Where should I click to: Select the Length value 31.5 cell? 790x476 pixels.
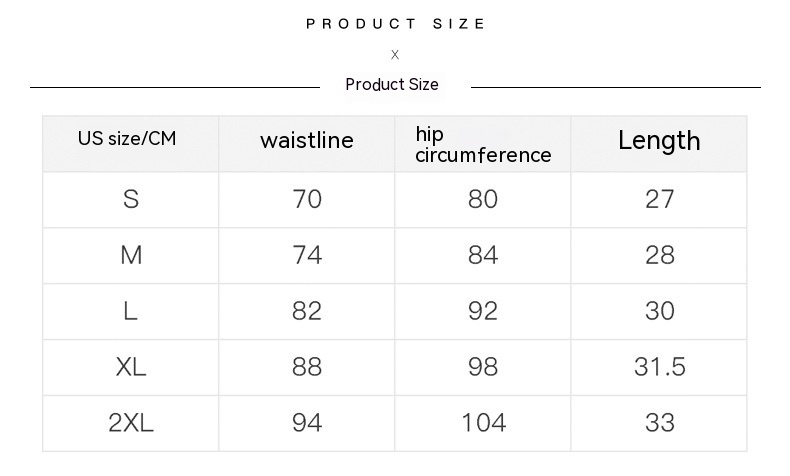tap(660, 367)
